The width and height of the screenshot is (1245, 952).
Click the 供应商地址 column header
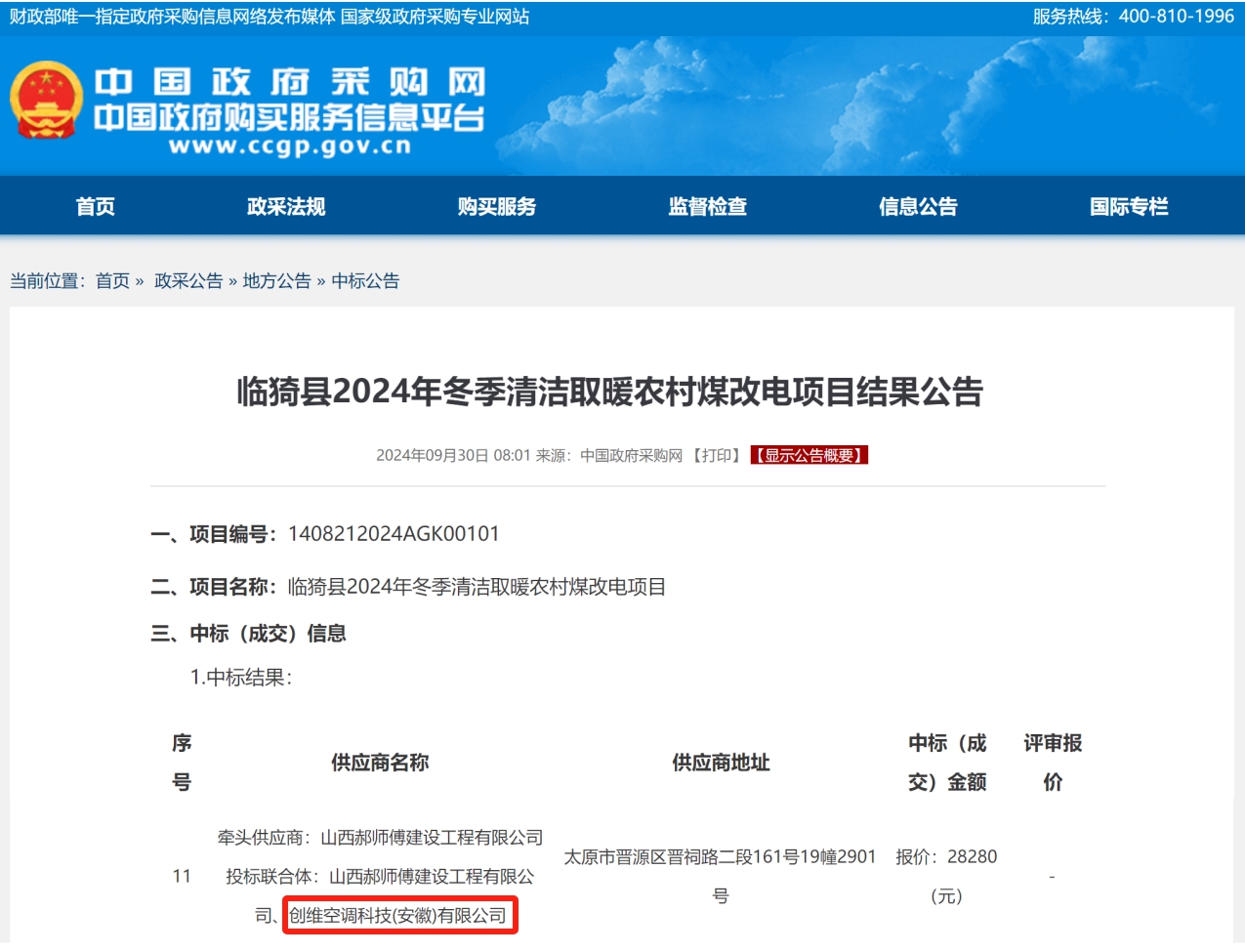click(721, 763)
